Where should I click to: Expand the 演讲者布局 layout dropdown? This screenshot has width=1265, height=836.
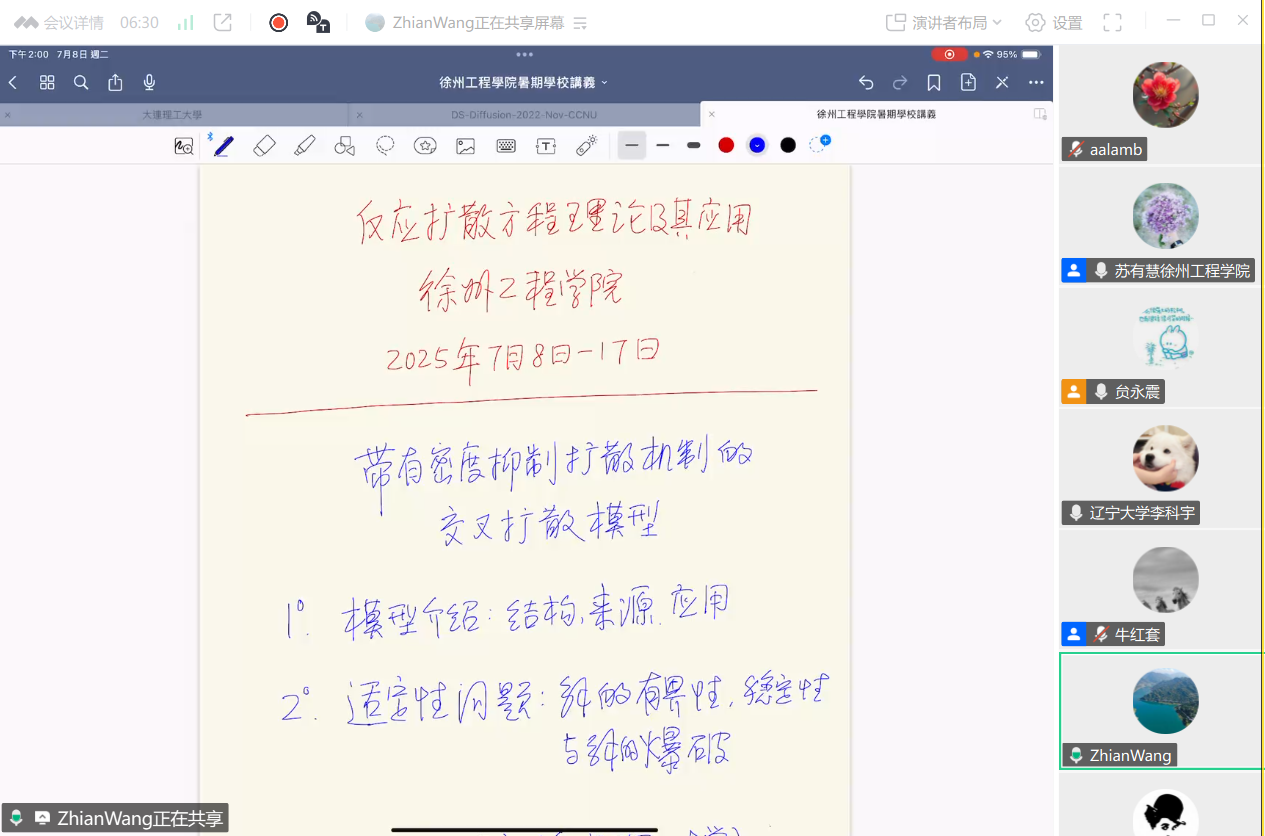coord(944,22)
